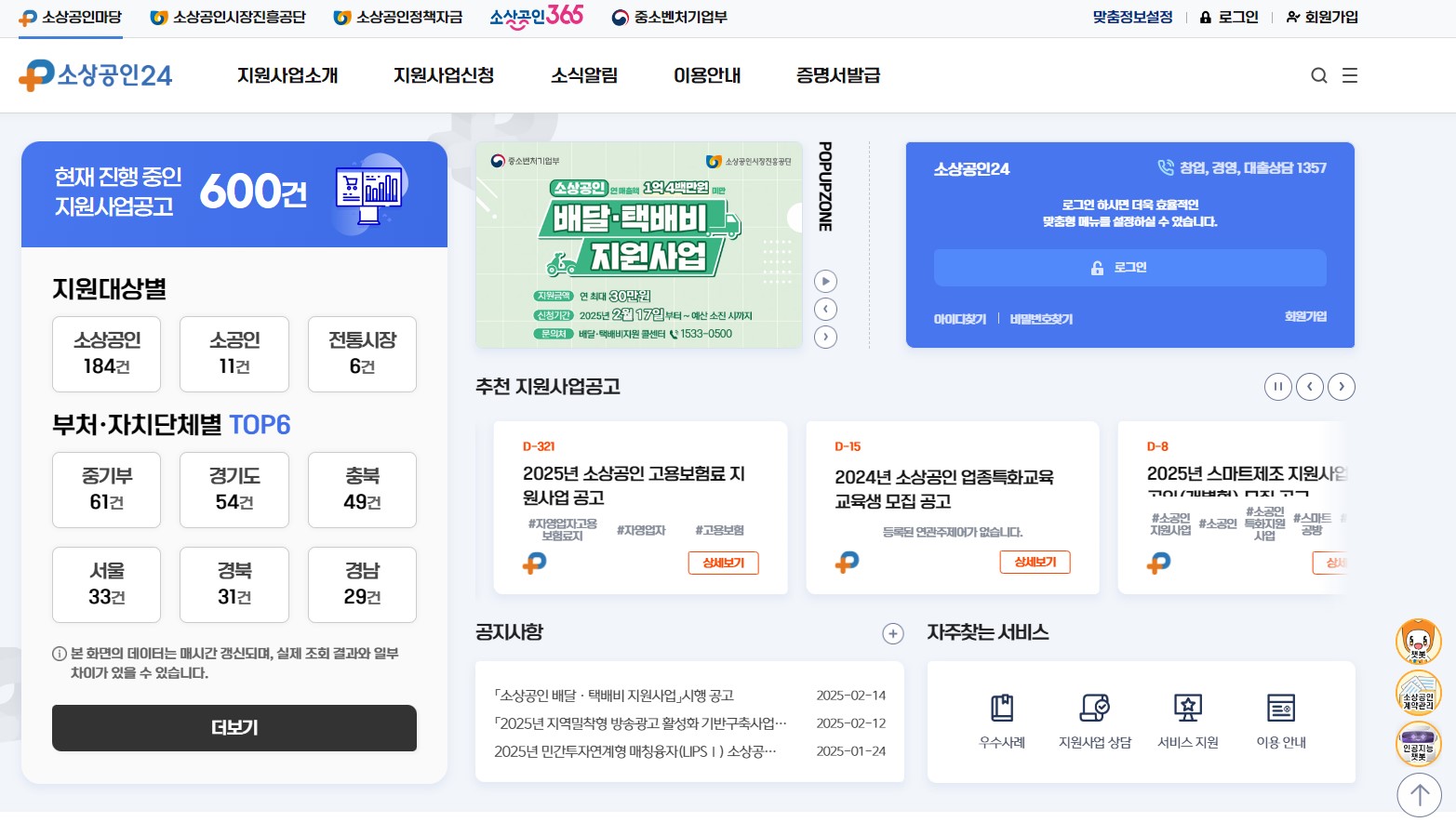Click 아이디찾기 link

coord(960,319)
